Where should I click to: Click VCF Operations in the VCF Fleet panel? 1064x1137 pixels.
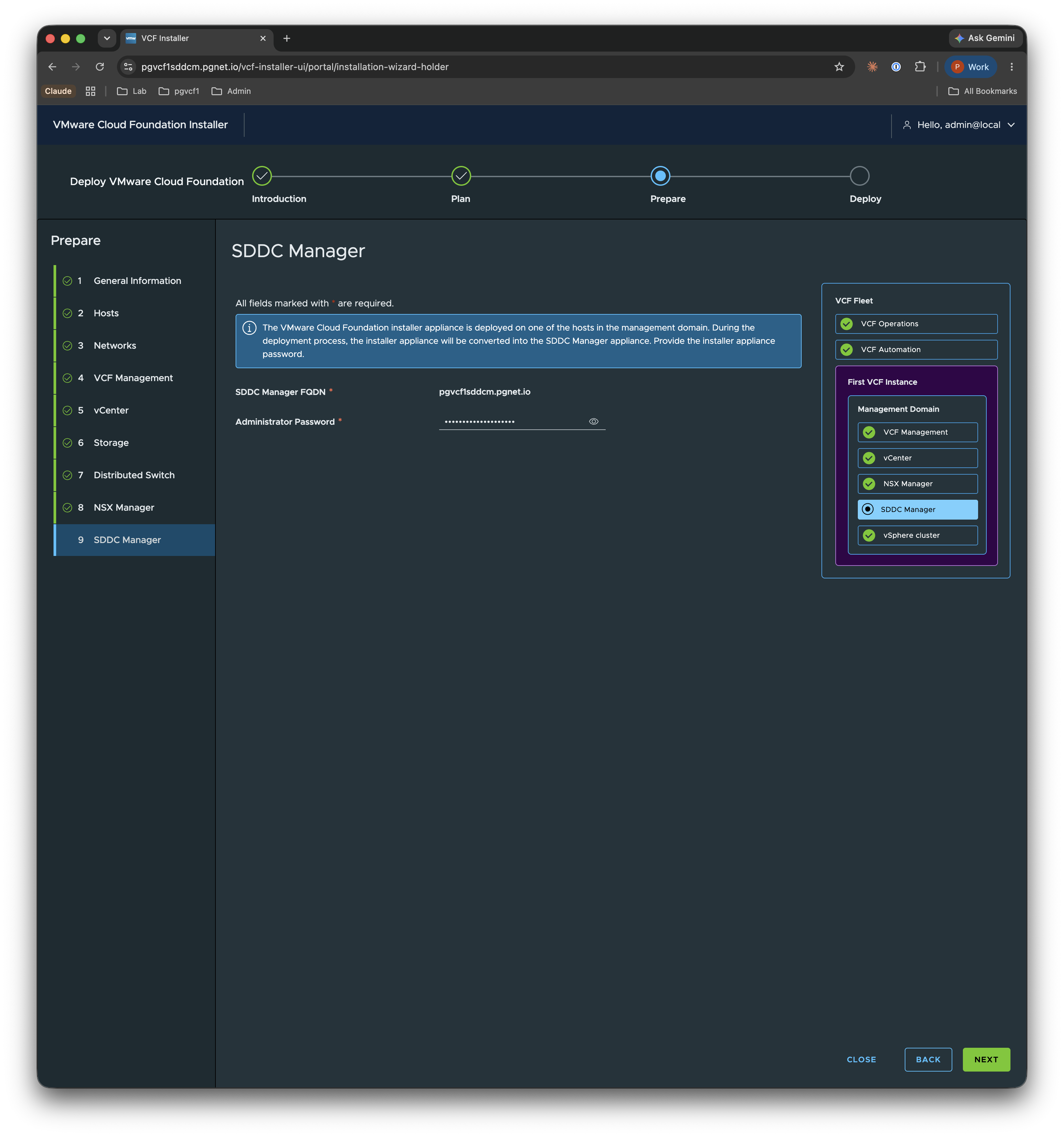(916, 324)
